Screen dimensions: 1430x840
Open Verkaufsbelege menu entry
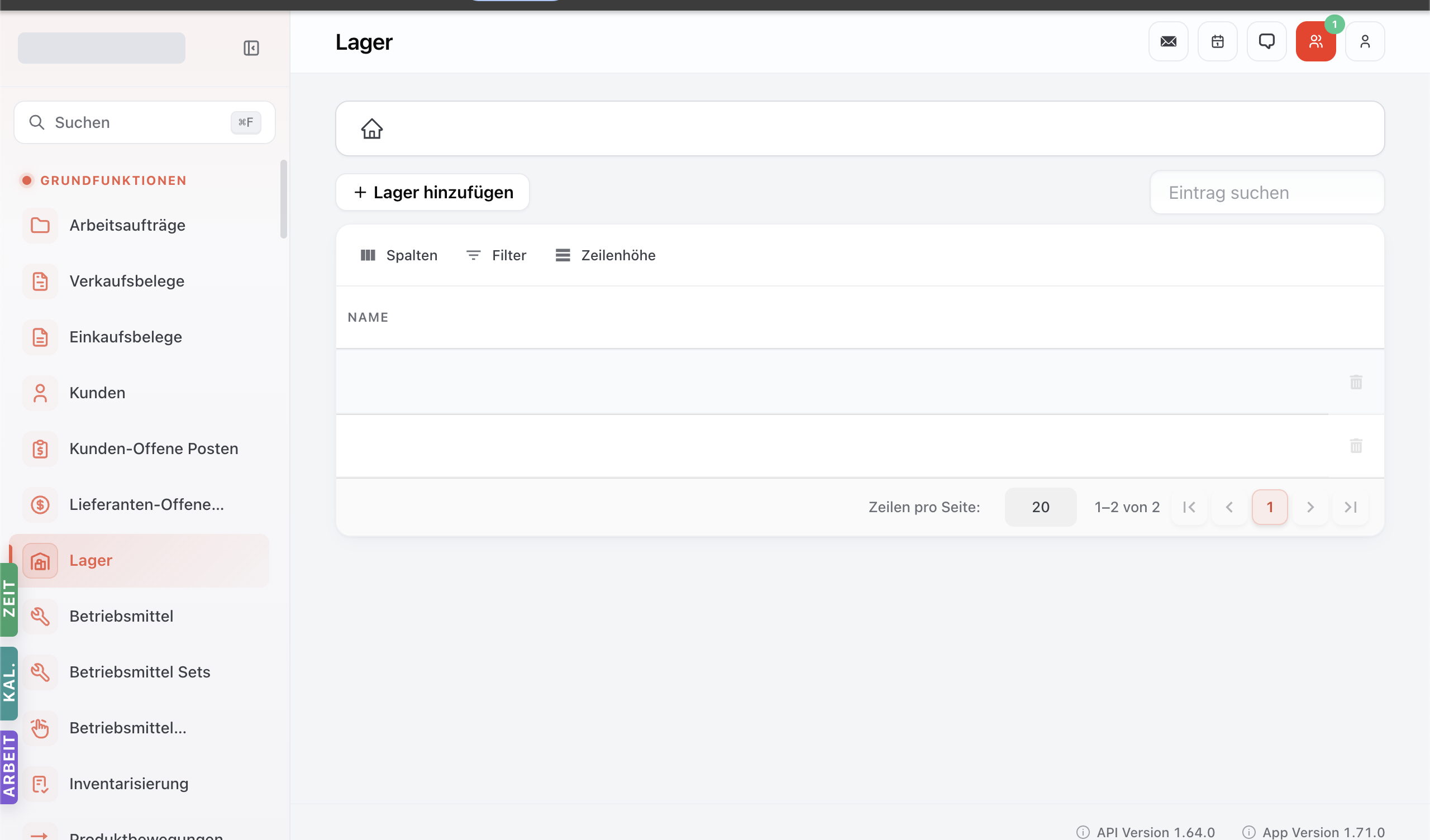[x=139, y=281]
